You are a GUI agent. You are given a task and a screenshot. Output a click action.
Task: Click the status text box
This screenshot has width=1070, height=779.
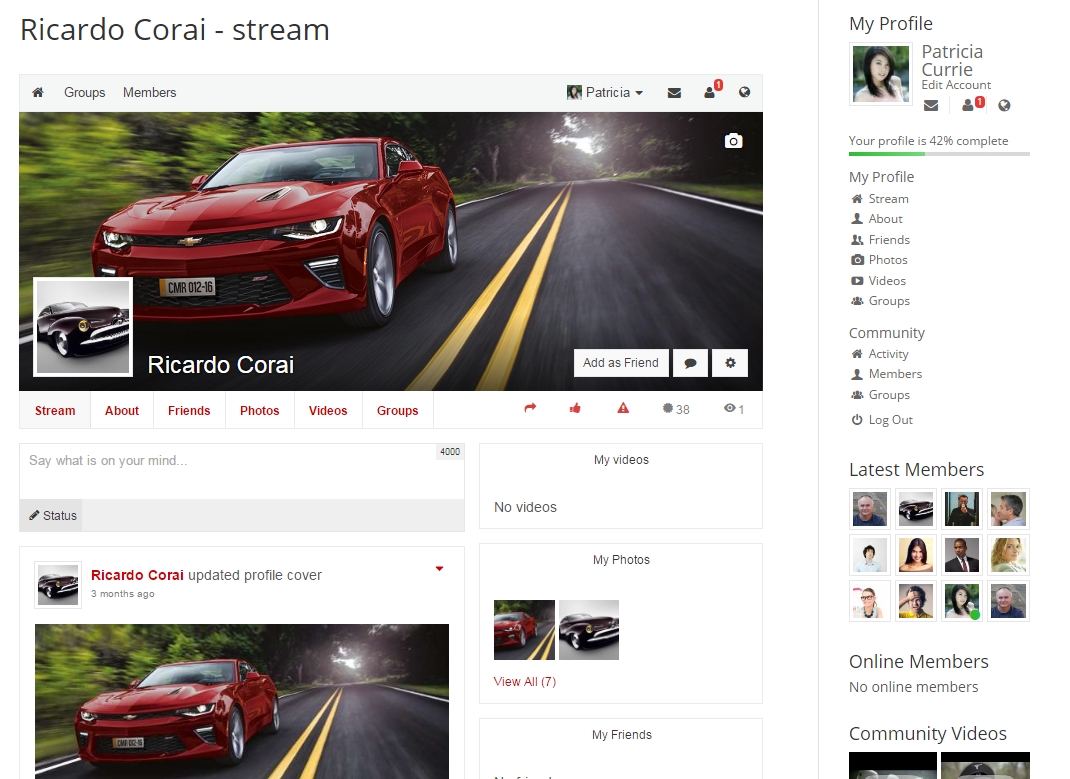[x=242, y=471]
